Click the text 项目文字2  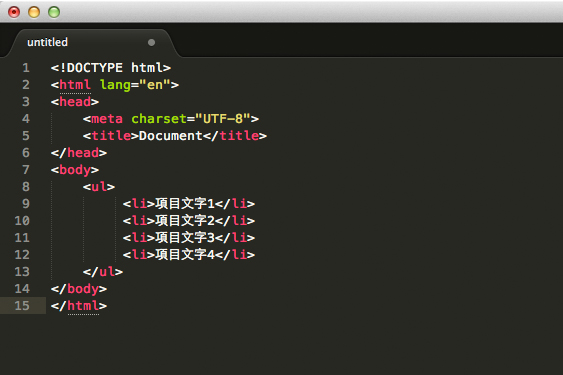[x=185, y=221]
